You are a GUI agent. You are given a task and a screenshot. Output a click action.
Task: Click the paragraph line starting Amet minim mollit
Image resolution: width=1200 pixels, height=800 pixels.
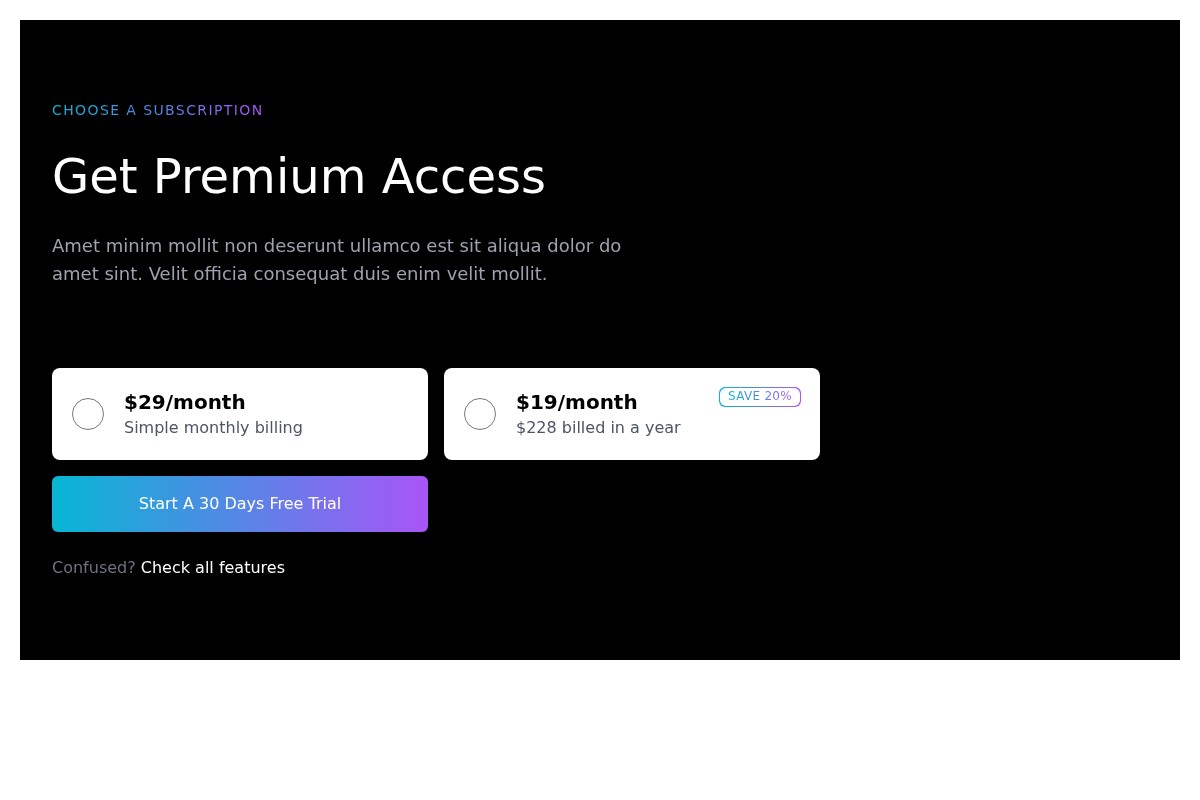(336, 246)
